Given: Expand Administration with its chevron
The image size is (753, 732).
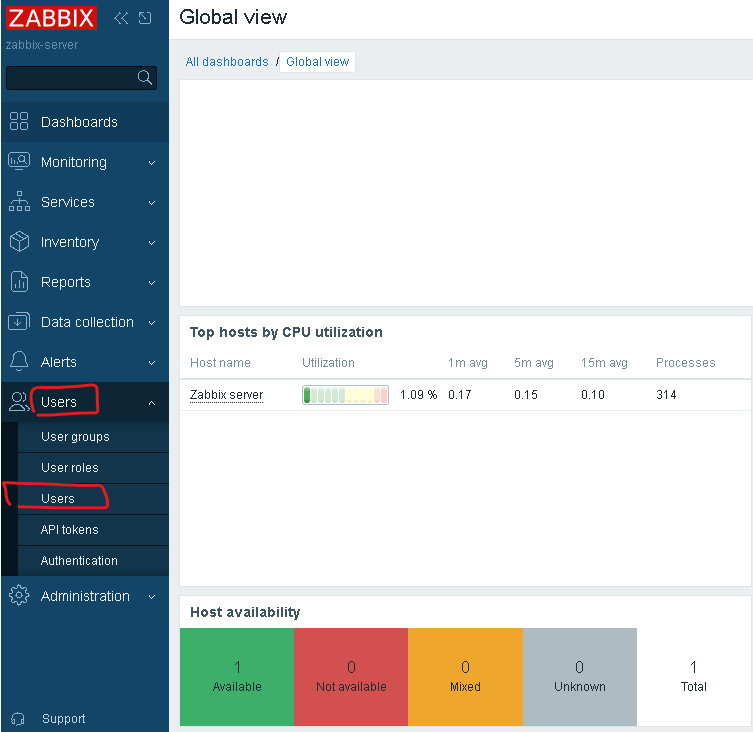Looking at the screenshot, I should tap(152, 597).
